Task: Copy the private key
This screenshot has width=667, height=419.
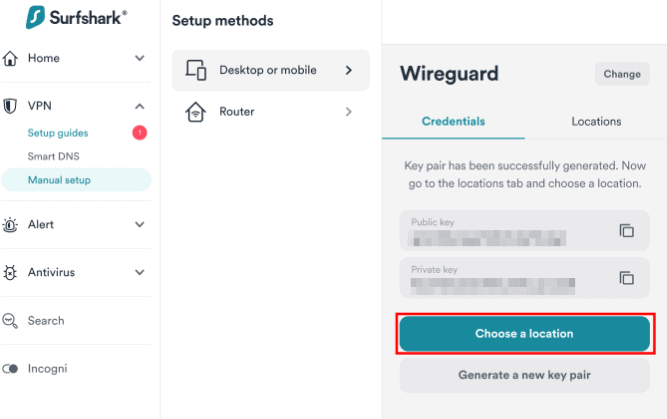Action: tap(627, 278)
